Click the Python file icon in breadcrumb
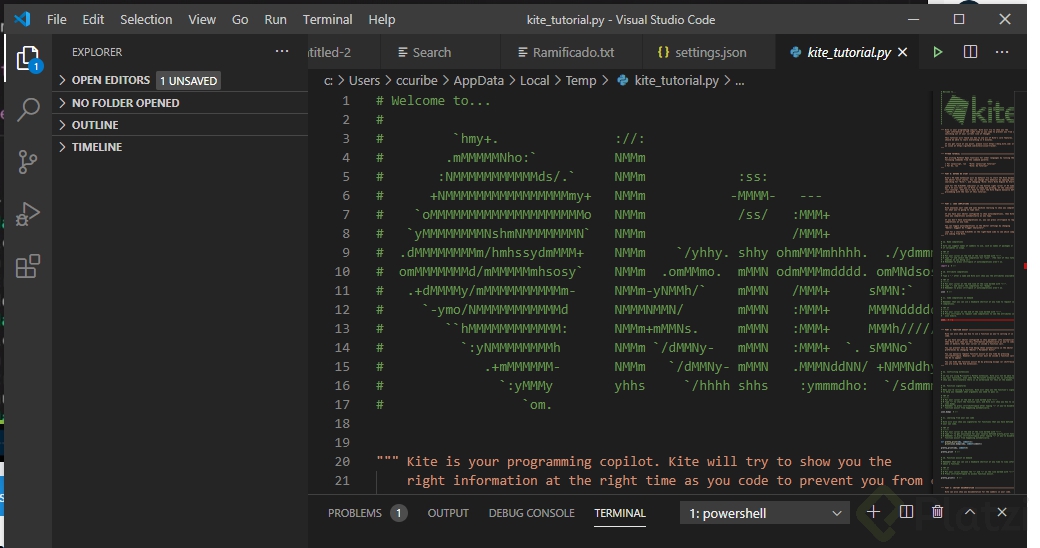 622,80
